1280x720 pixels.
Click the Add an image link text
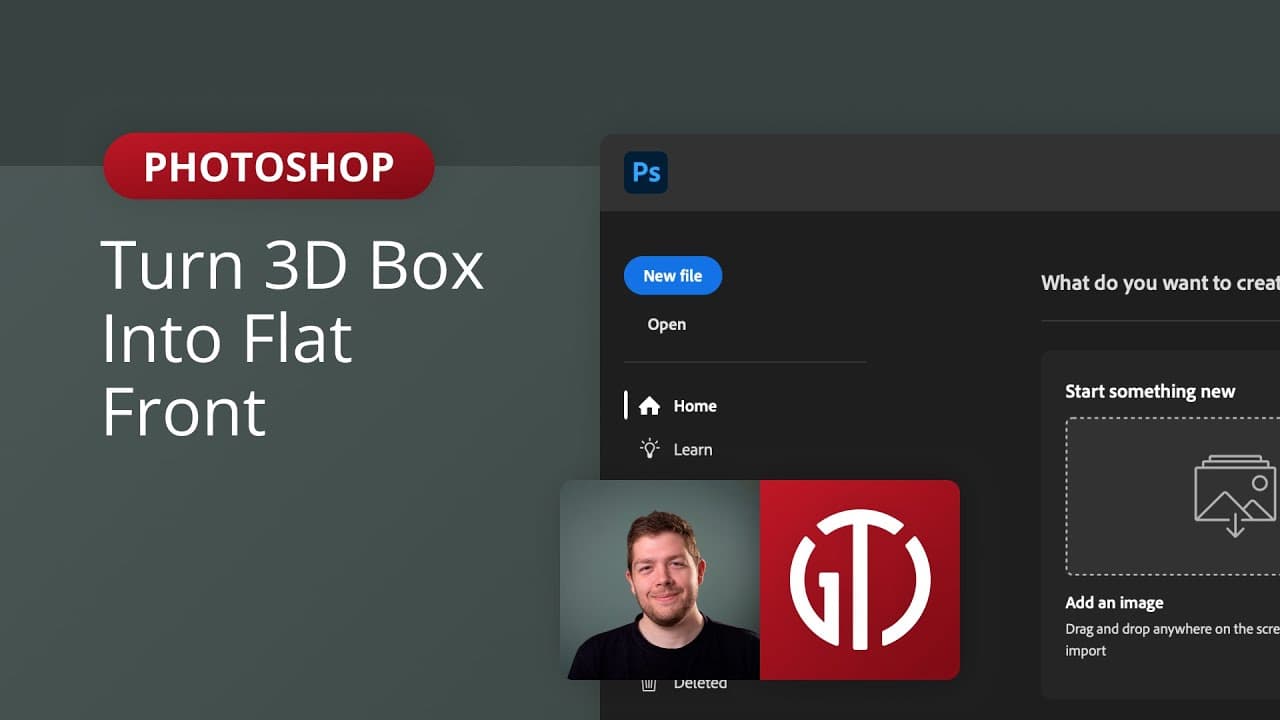(x=1113, y=602)
